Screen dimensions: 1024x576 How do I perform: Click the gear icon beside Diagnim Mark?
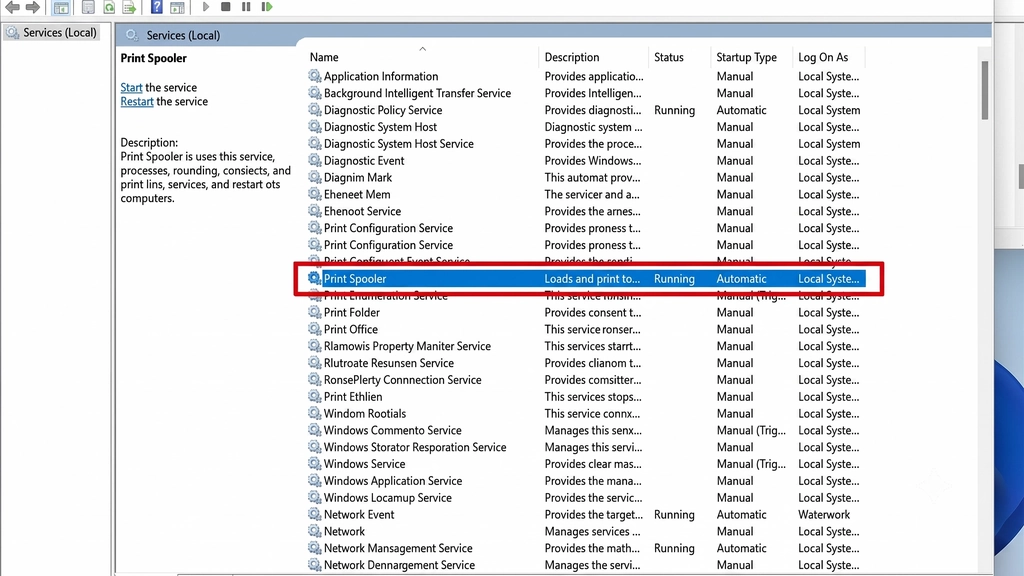coord(315,177)
